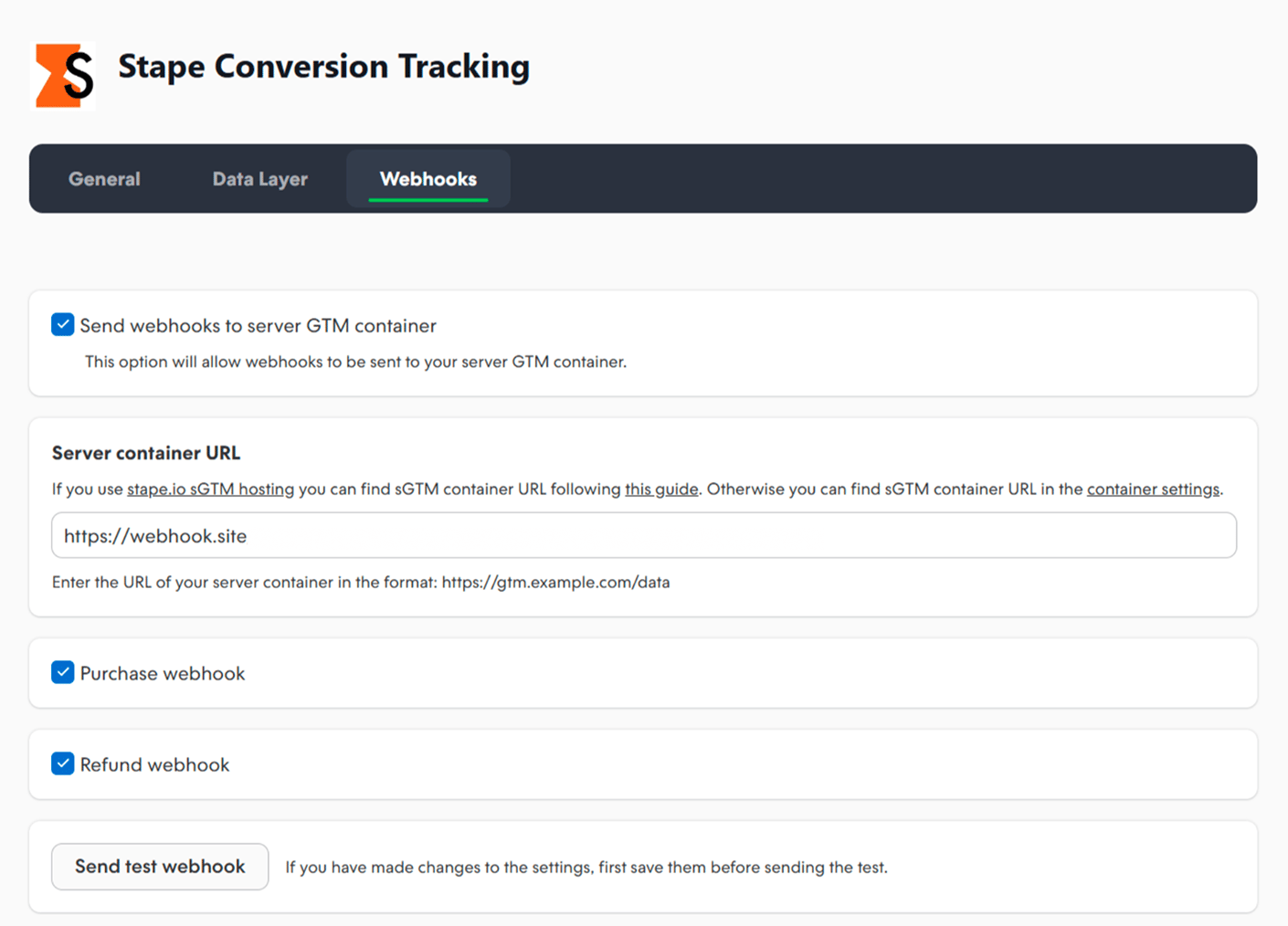Screen dimensions: 1288x926
Task: Toggle the Purchase webhook checkbox
Action: pos(63,673)
